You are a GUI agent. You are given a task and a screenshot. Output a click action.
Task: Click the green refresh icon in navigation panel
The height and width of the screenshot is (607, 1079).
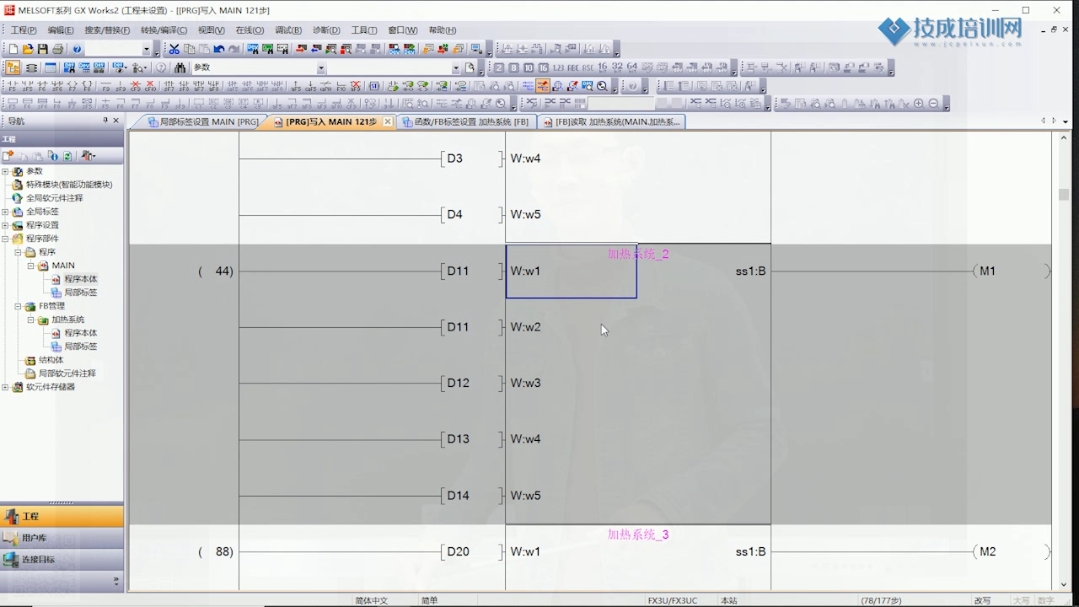67,156
